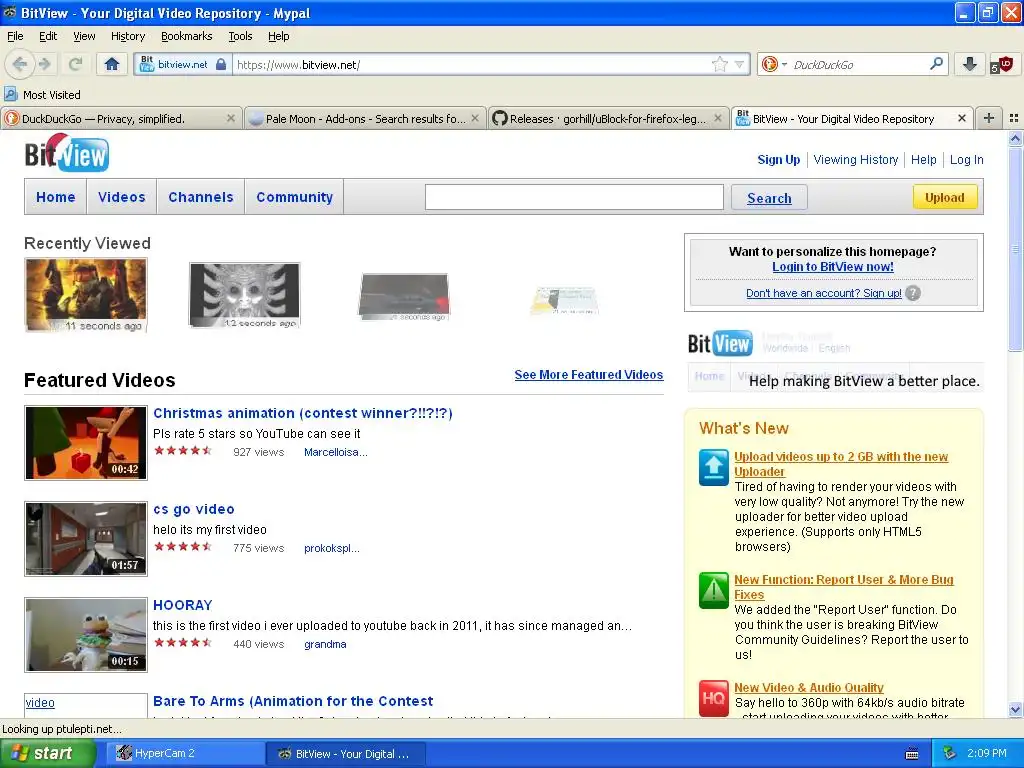Screen dimensions: 1024x768
Task: Open the View menu
Action: tap(84, 36)
